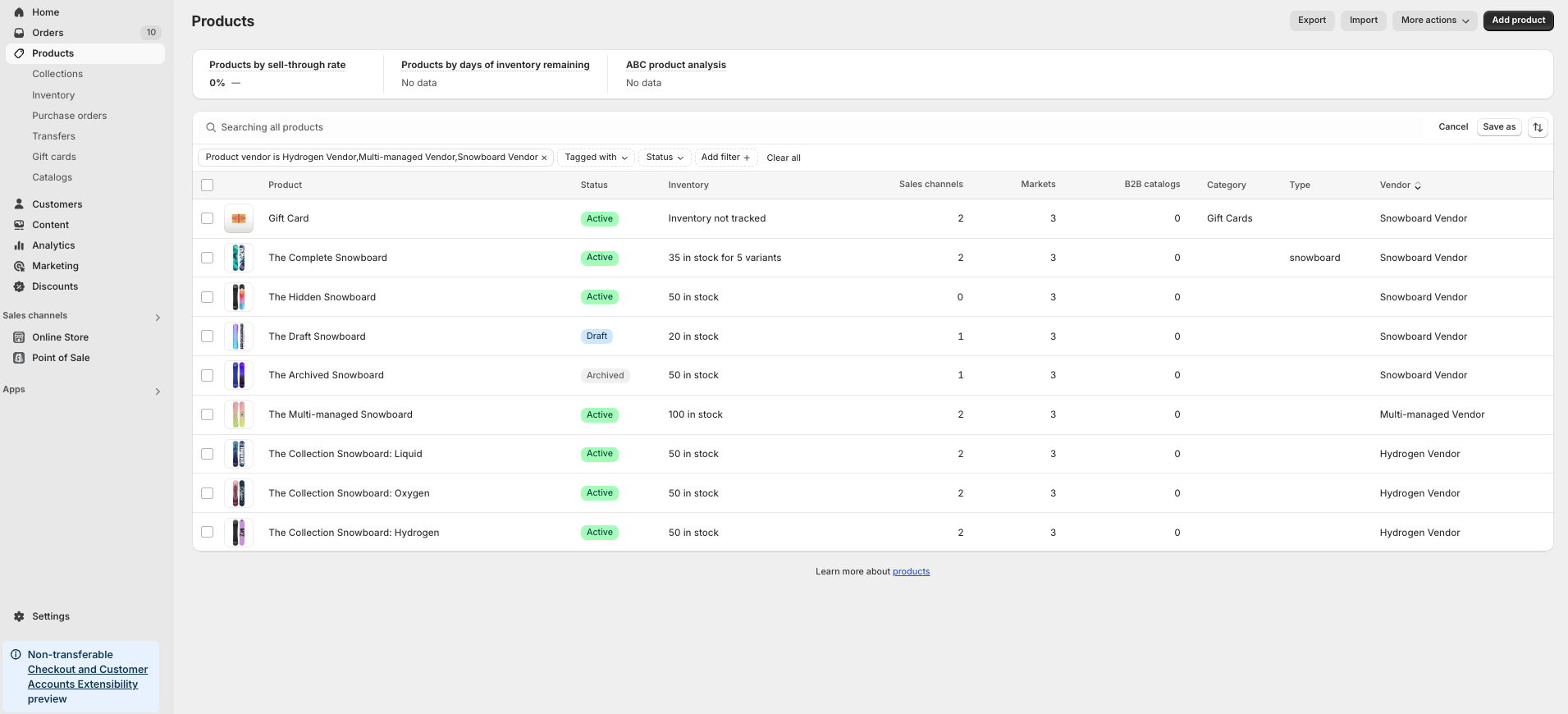Open Collections in the sidebar
1568x714 pixels.
point(57,74)
